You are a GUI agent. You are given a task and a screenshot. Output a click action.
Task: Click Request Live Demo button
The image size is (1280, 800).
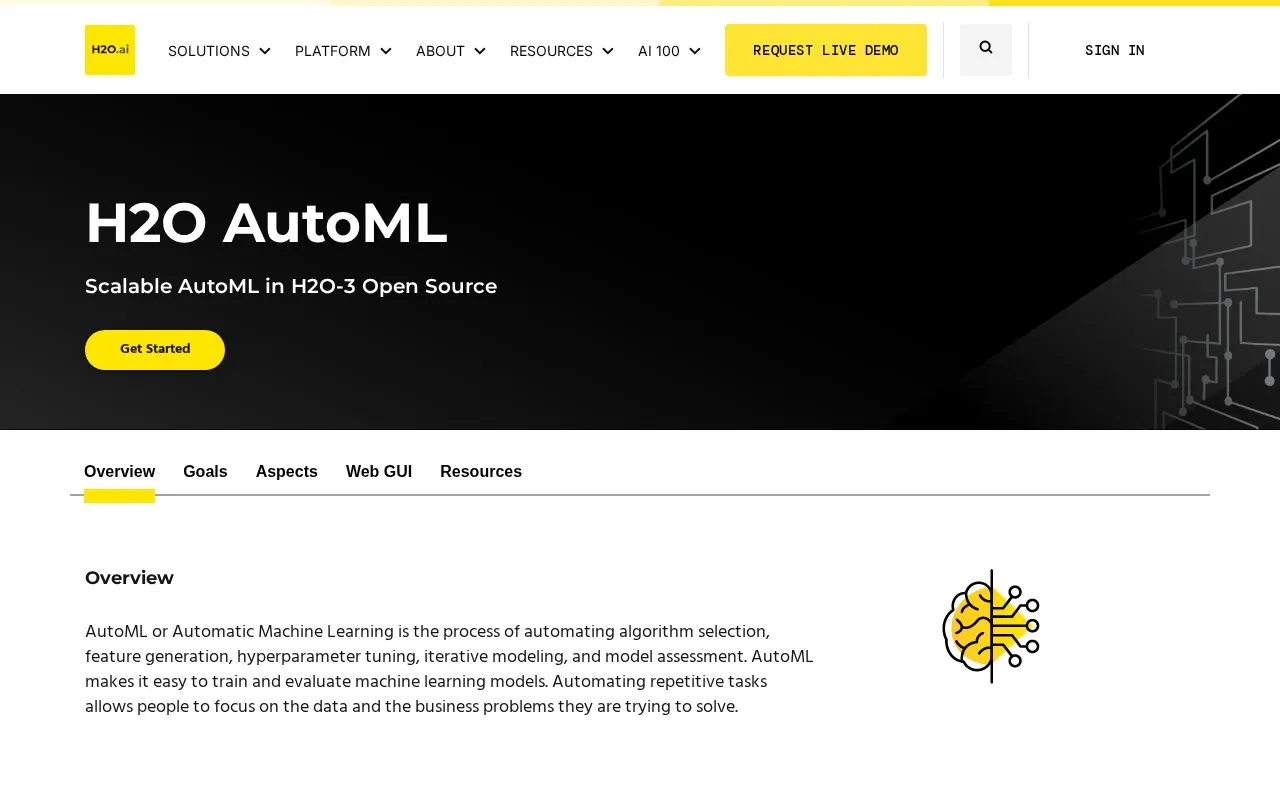826,50
